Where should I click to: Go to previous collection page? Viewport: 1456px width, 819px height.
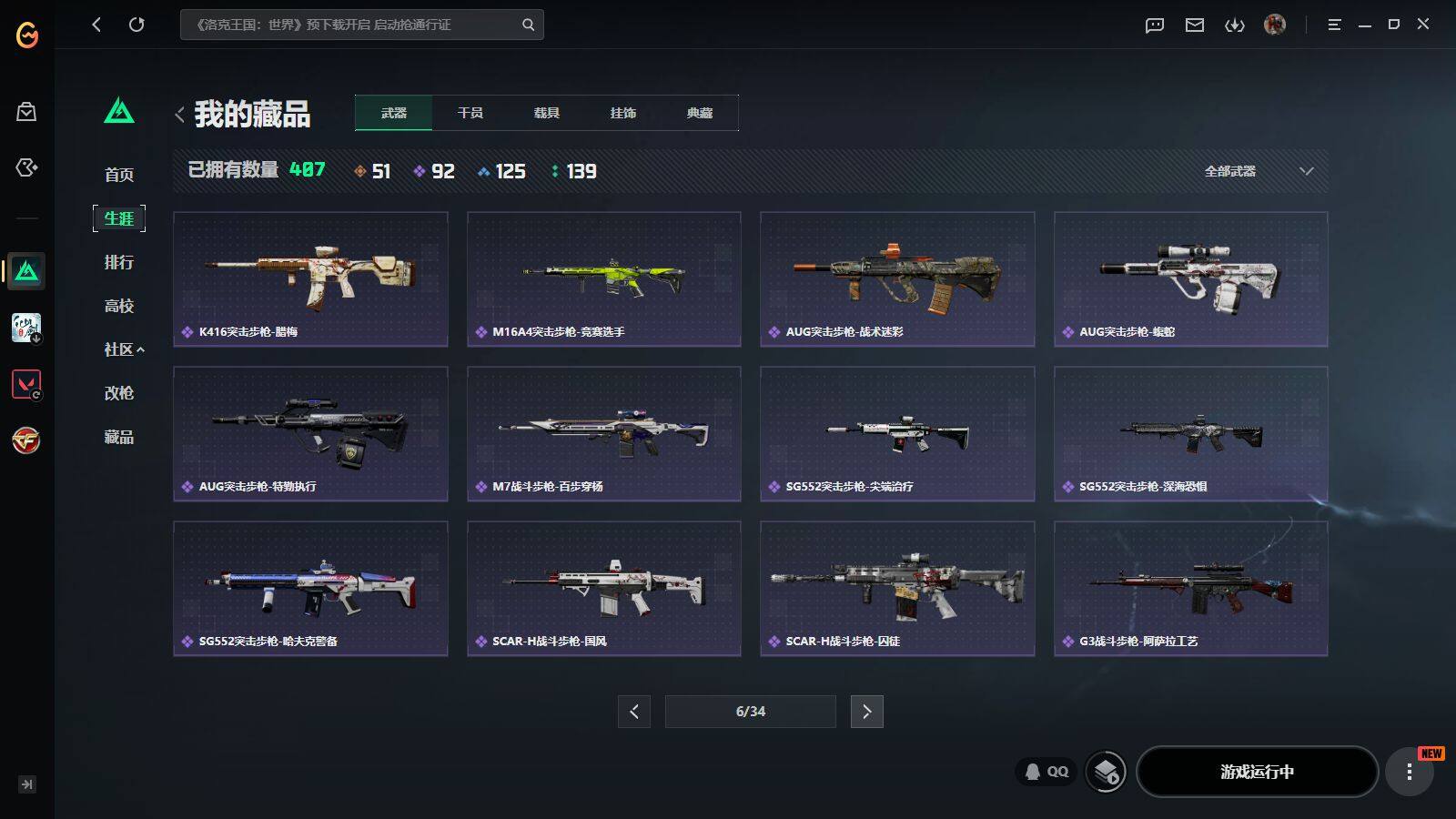point(634,712)
